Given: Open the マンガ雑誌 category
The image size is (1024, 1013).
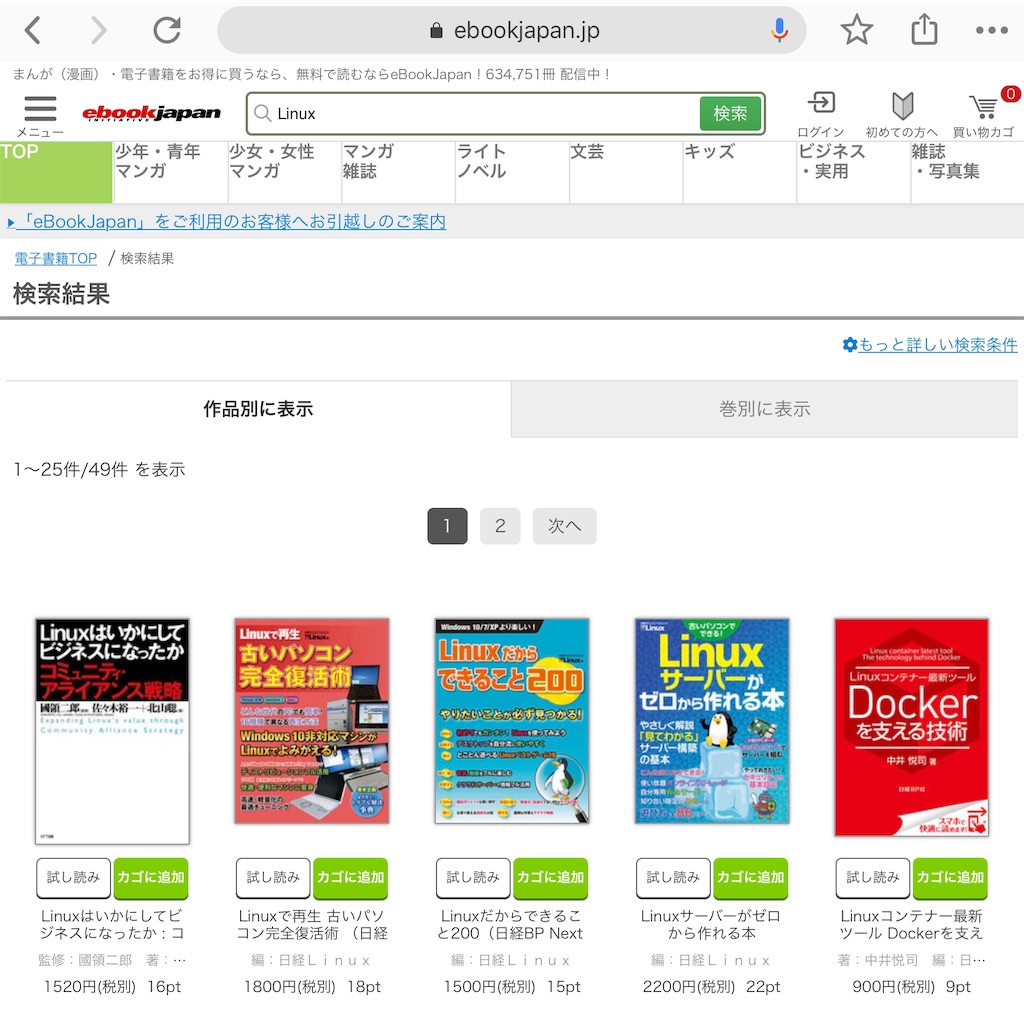Looking at the screenshot, I should click(398, 172).
